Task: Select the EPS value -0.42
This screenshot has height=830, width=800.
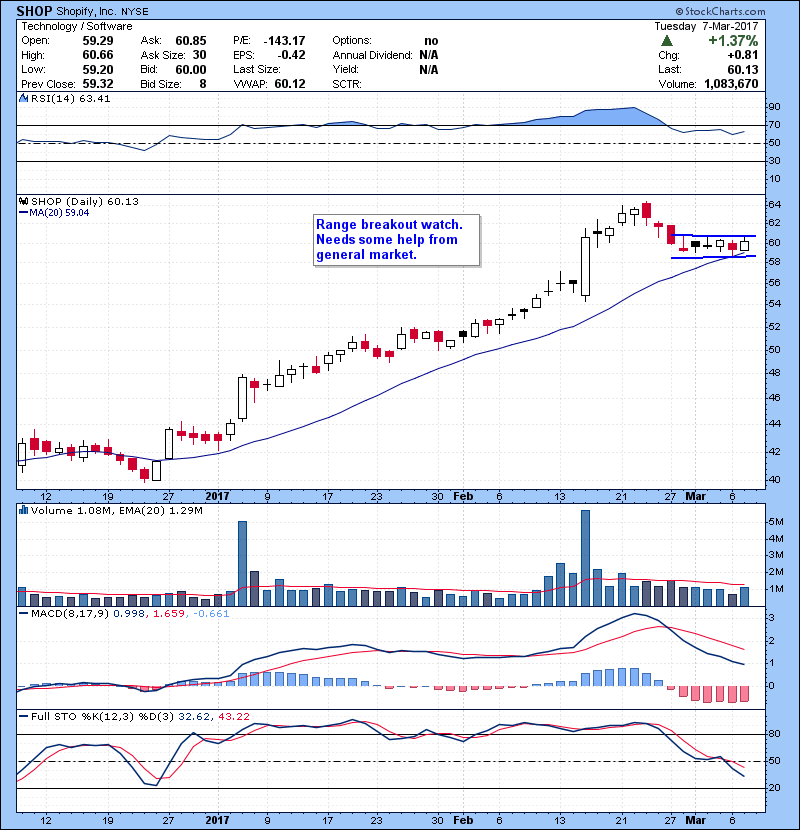Action: coord(291,55)
